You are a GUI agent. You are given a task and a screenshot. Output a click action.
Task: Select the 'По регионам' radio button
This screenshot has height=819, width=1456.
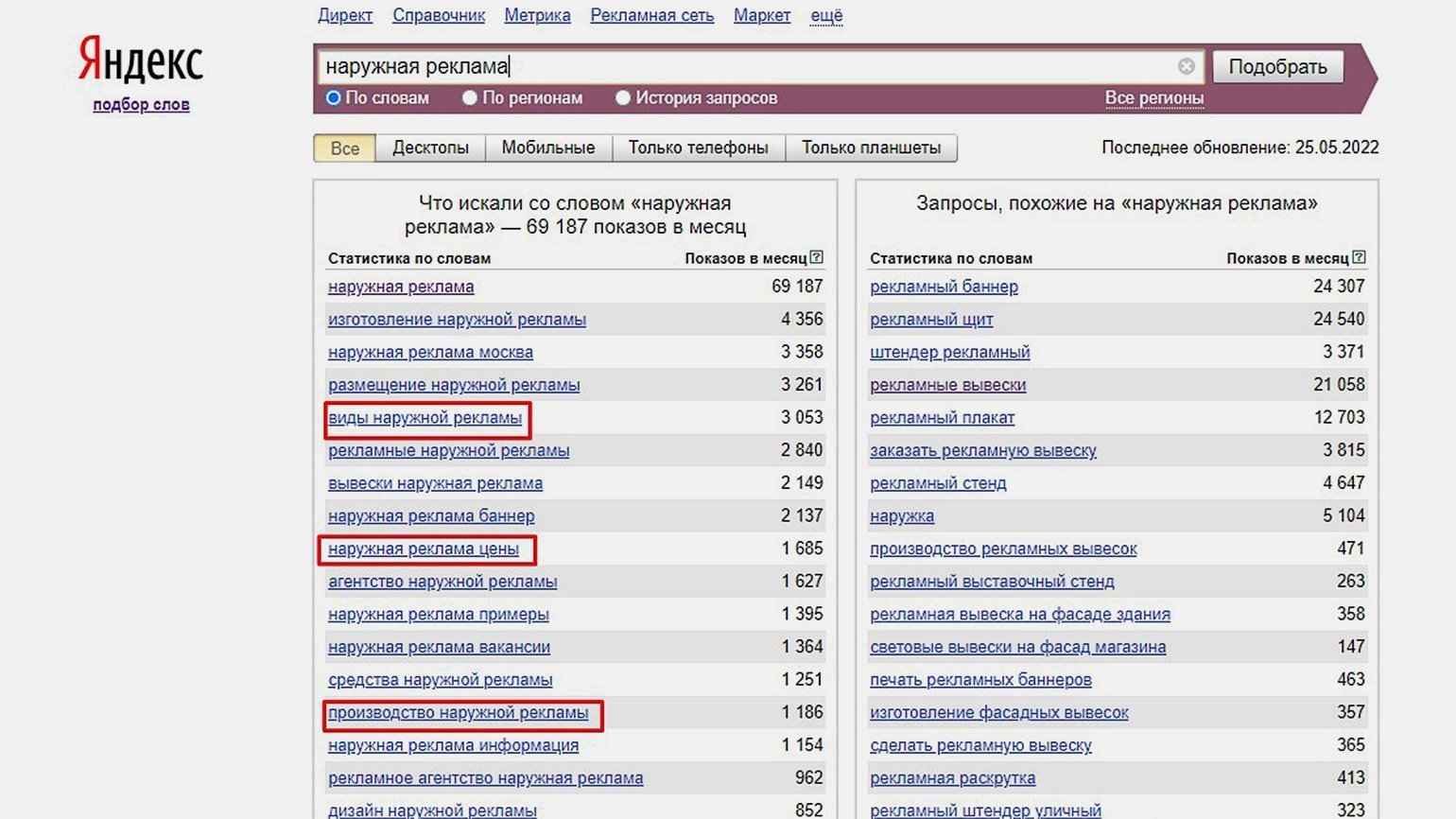469,97
